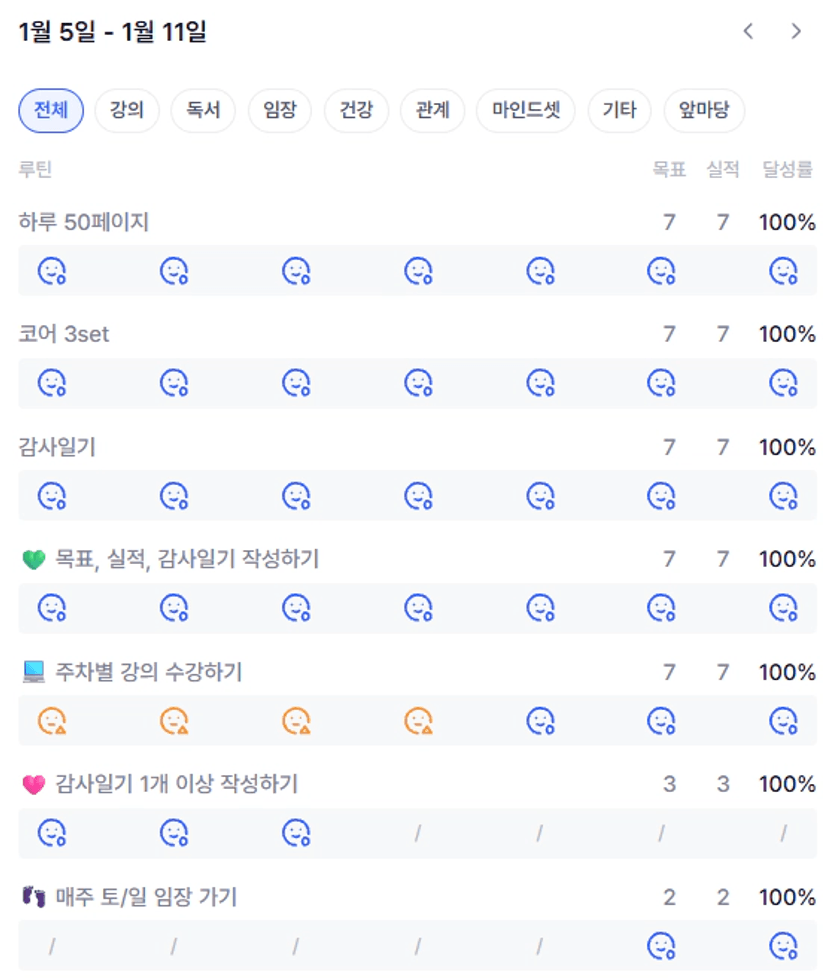This screenshot has width=827, height=980.
Task: Click the footprints icon beside 매주 토/일 임장 가기
Action: 34,898
